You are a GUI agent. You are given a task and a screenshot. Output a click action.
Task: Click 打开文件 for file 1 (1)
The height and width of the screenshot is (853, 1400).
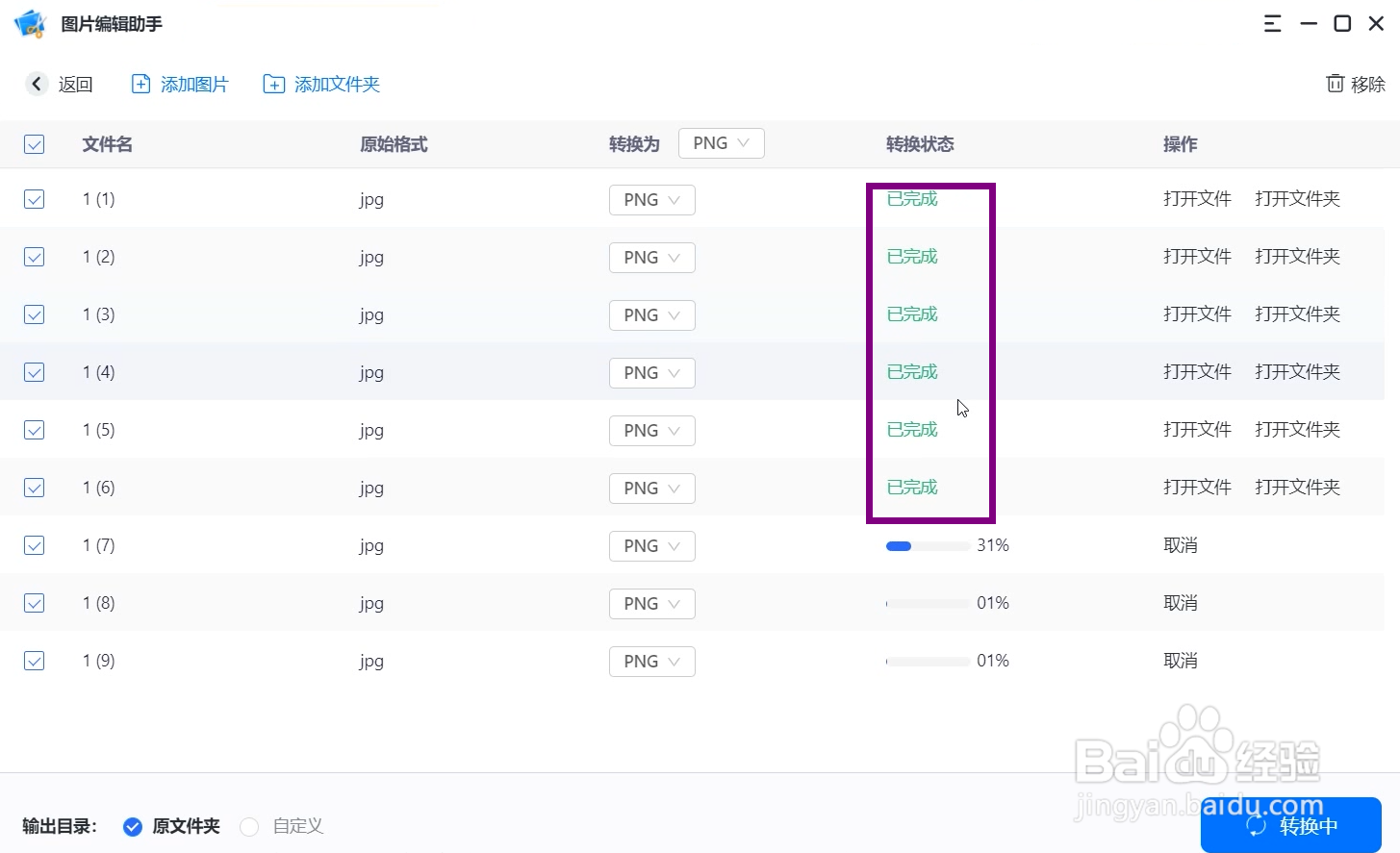pos(1197,199)
